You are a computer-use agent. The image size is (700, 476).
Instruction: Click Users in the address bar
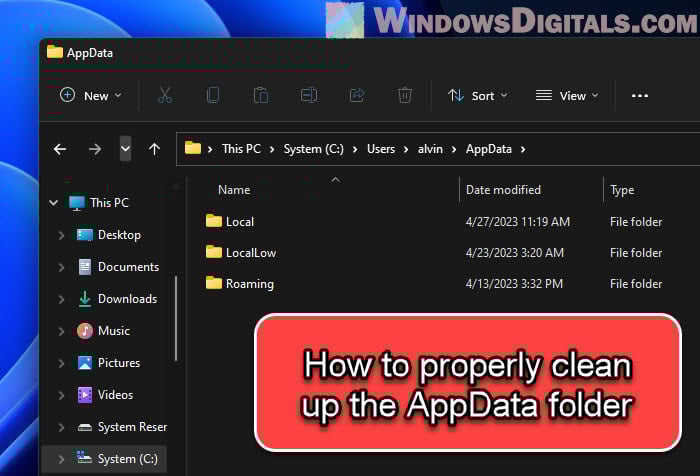click(x=381, y=149)
